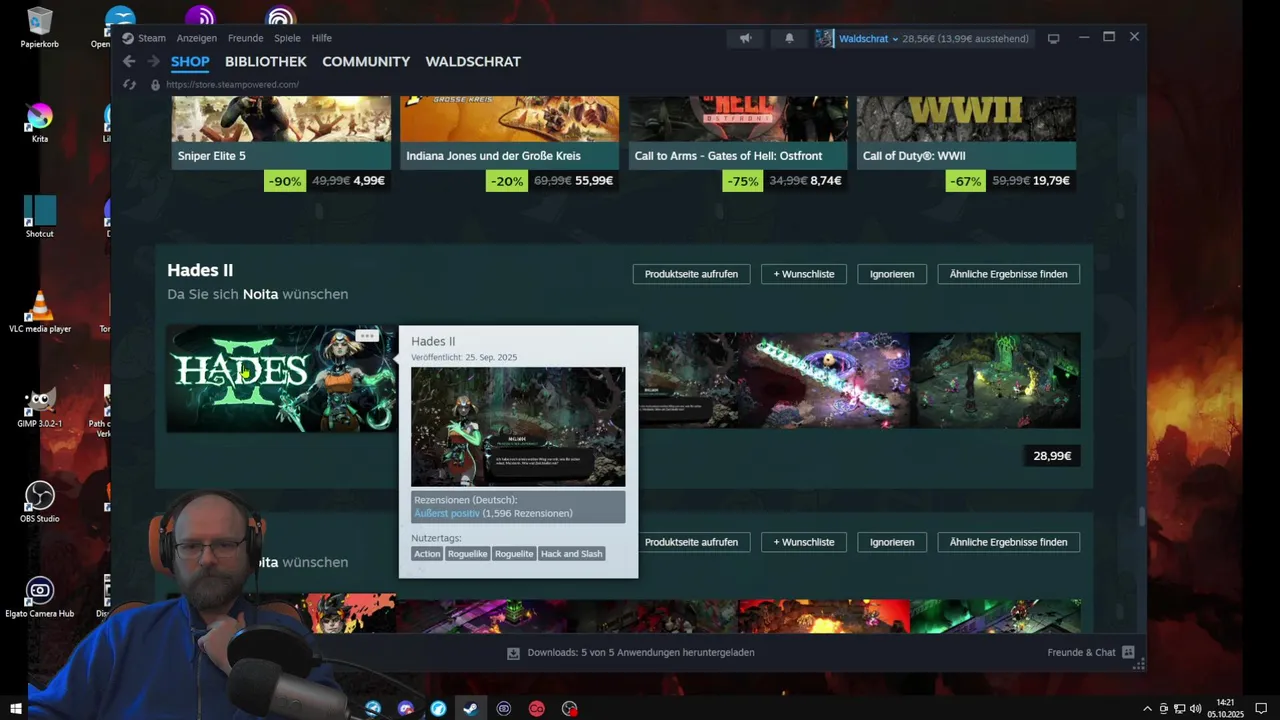Open the Sniper Elite 5 game card
Screen dimensions: 1280x720
(281, 131)
